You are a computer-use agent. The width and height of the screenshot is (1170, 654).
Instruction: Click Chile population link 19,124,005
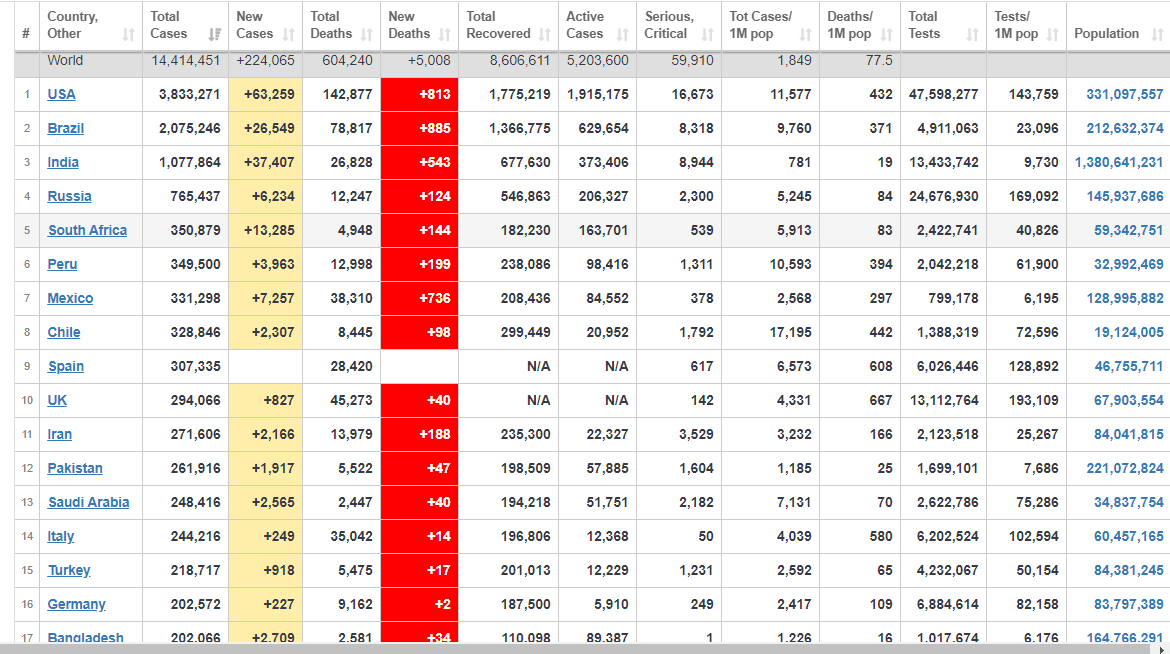point(1128,332)
